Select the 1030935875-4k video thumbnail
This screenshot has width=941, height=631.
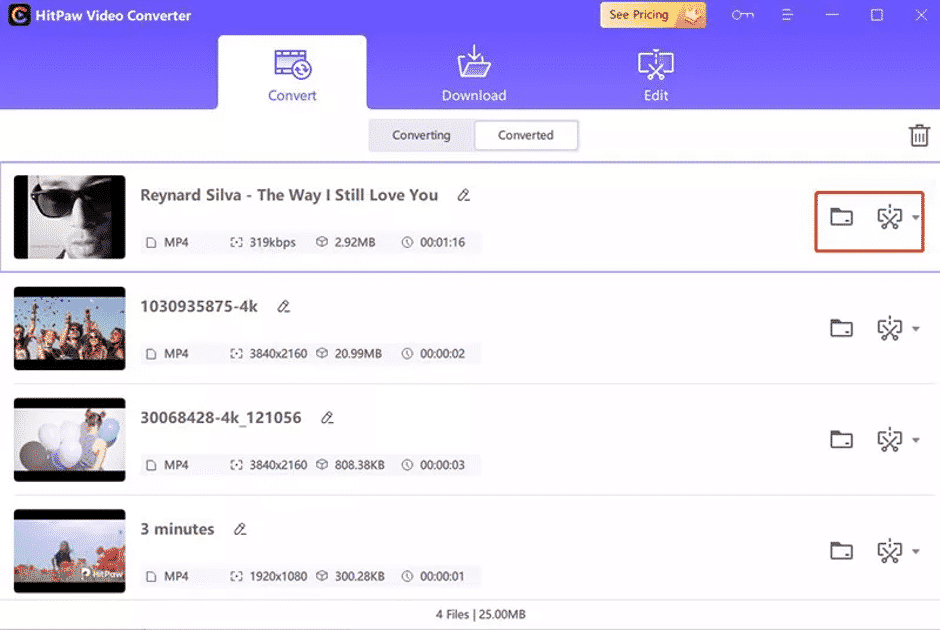(x=69, y=328)
